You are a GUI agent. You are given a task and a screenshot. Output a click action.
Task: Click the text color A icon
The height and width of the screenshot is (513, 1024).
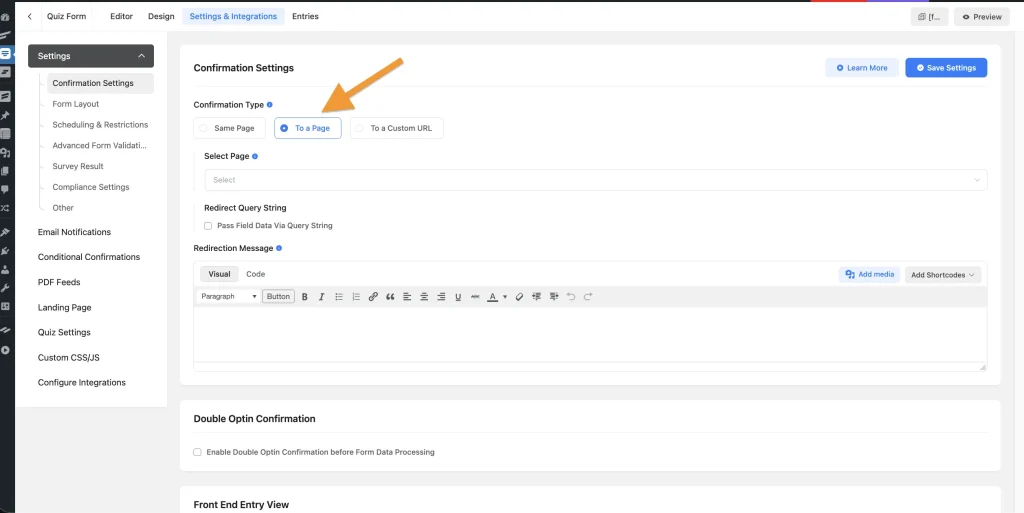pos(492,297)
